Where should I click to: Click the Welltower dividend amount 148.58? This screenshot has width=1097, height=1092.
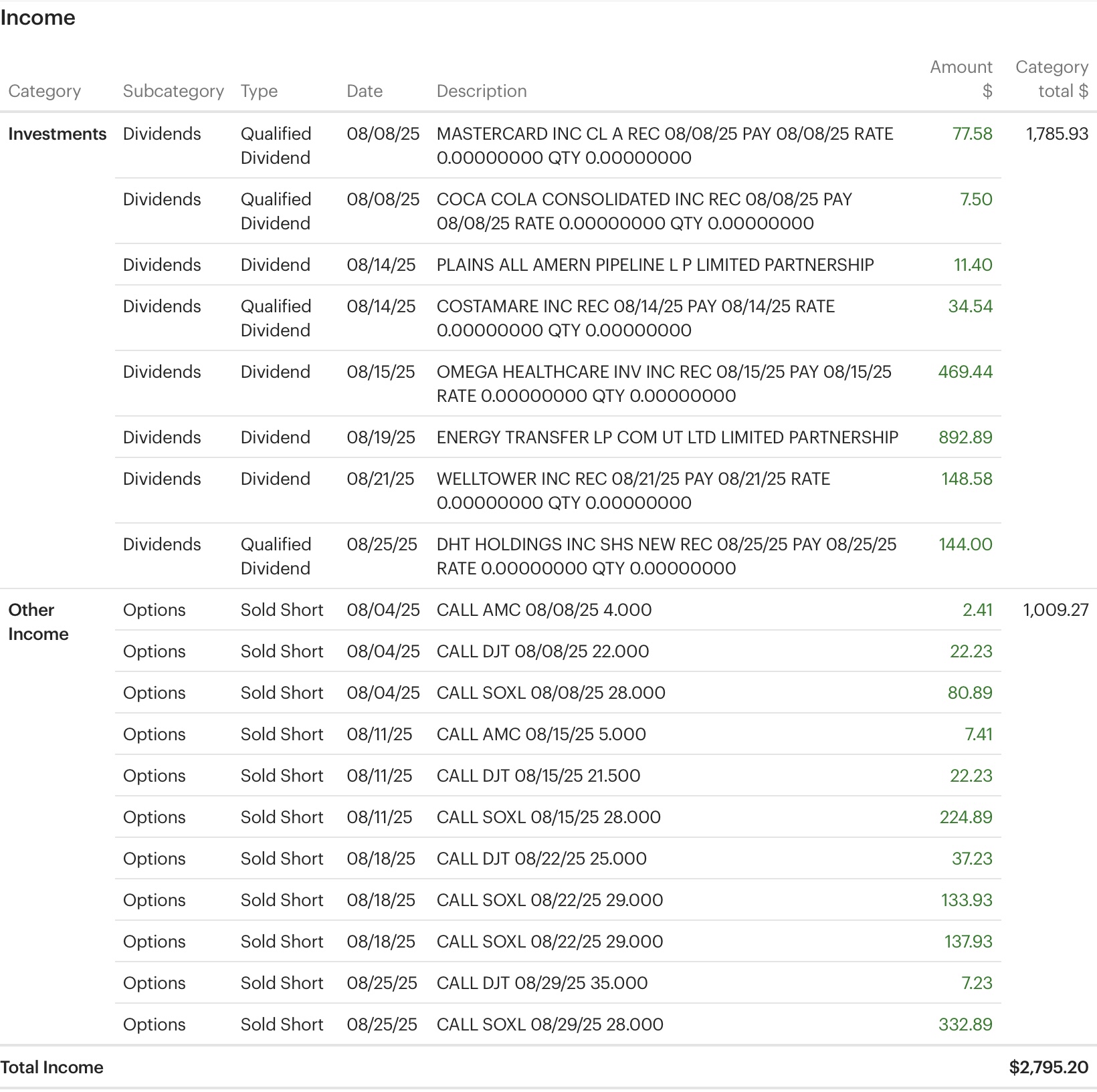[x=967, y=479]
